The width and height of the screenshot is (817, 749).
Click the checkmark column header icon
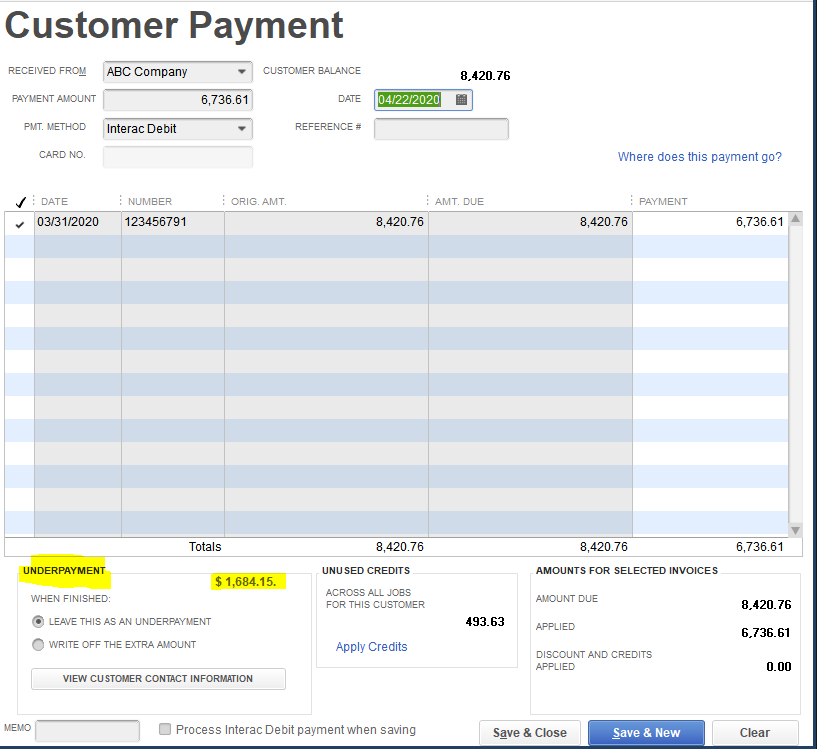coord(20,201)
